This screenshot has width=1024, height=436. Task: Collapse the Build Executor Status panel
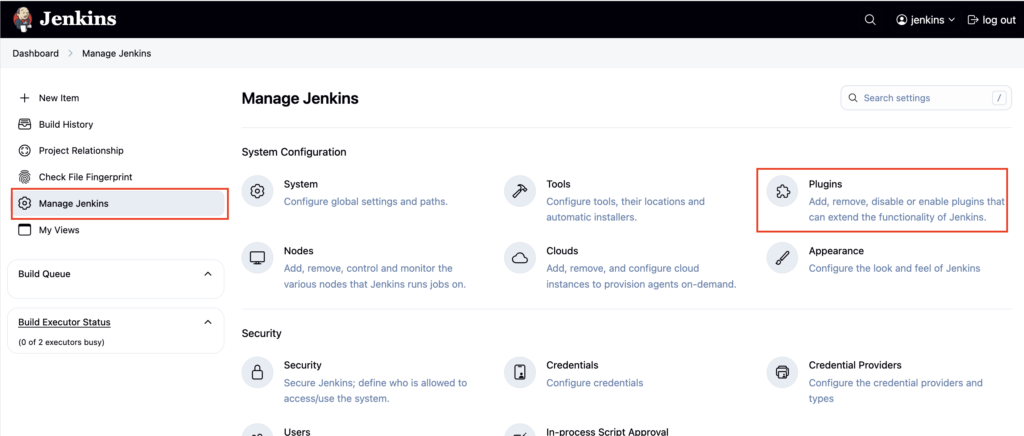coord(208,322)
